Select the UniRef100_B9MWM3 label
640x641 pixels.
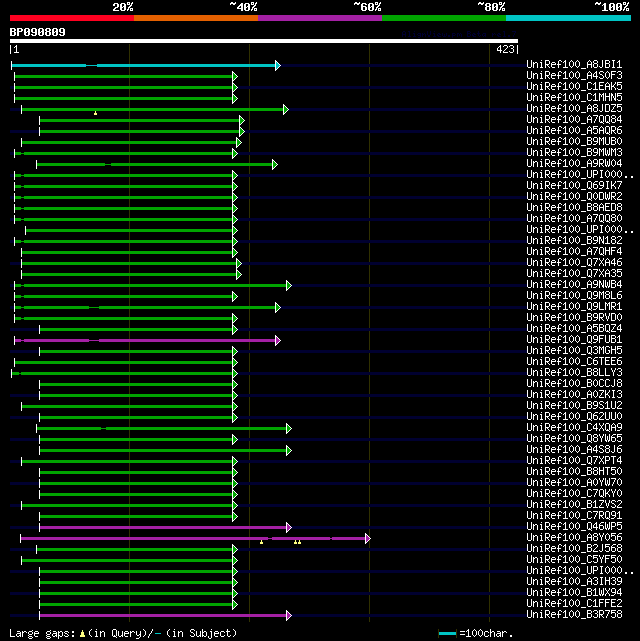[574, 153]
